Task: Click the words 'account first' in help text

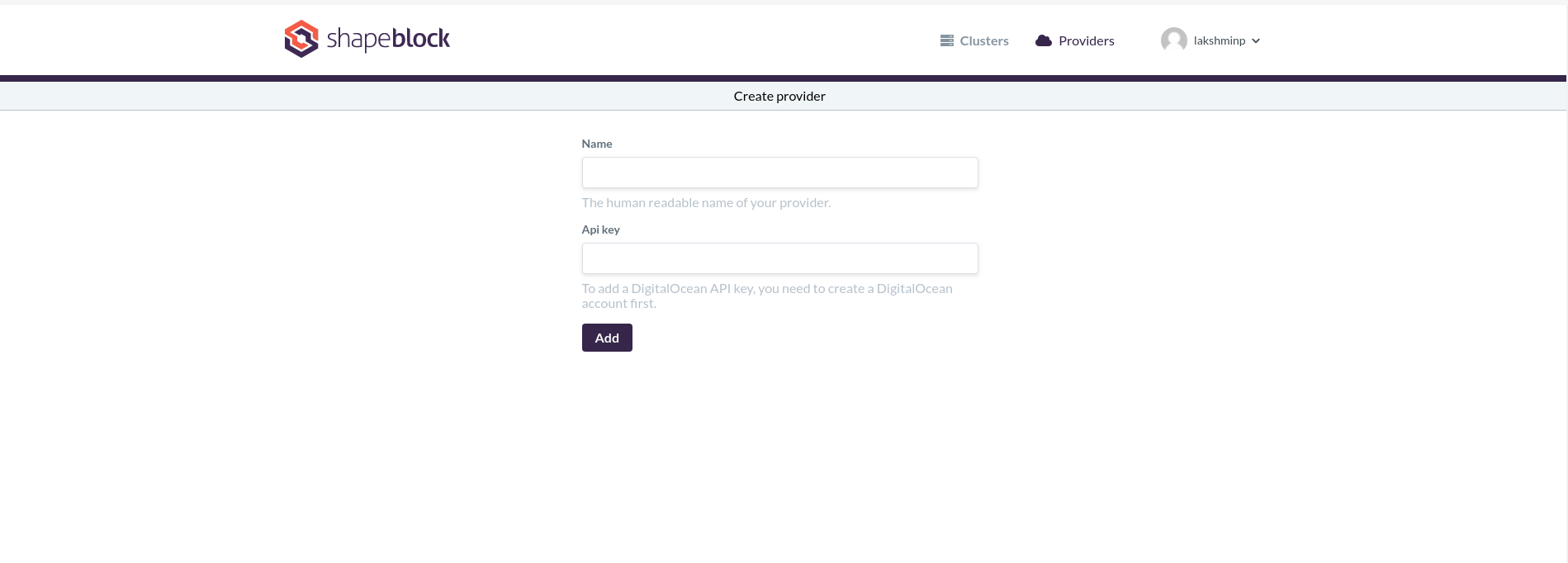Action: click(618, 304)
